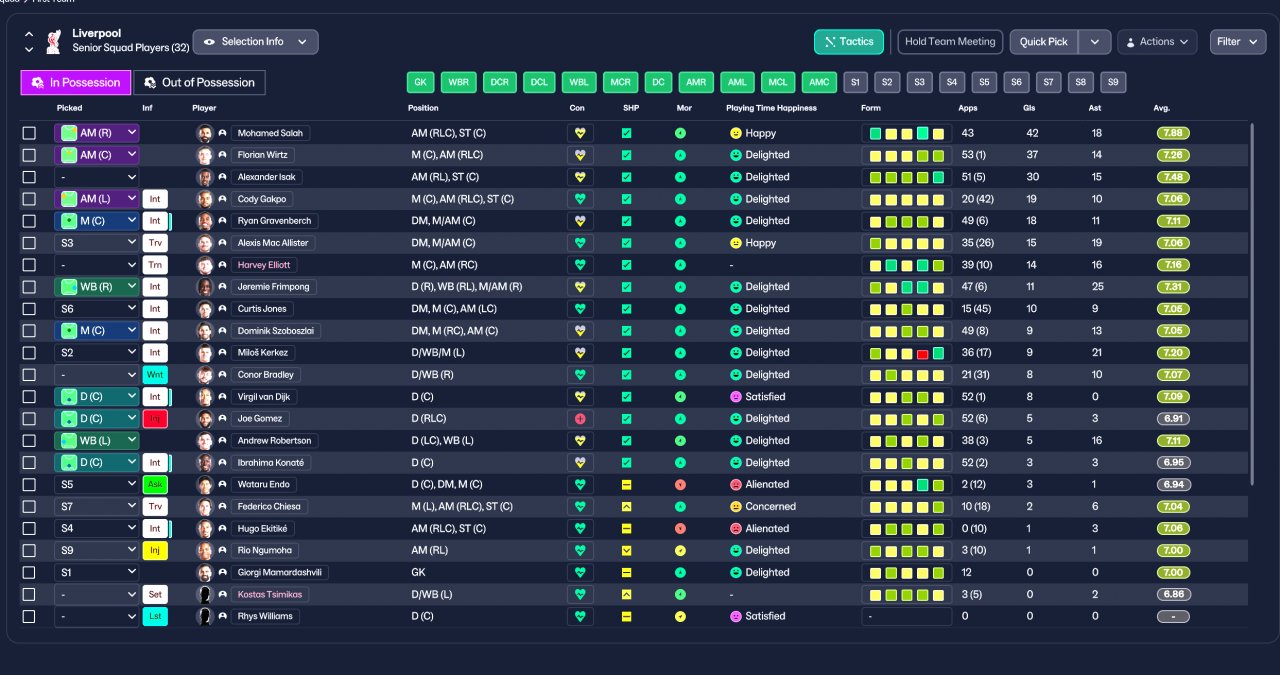The image size is (1280, 675).
Task: Expand the Quick Pick arrow menu
Action: pyautogui.click(x=1095, y=42)
